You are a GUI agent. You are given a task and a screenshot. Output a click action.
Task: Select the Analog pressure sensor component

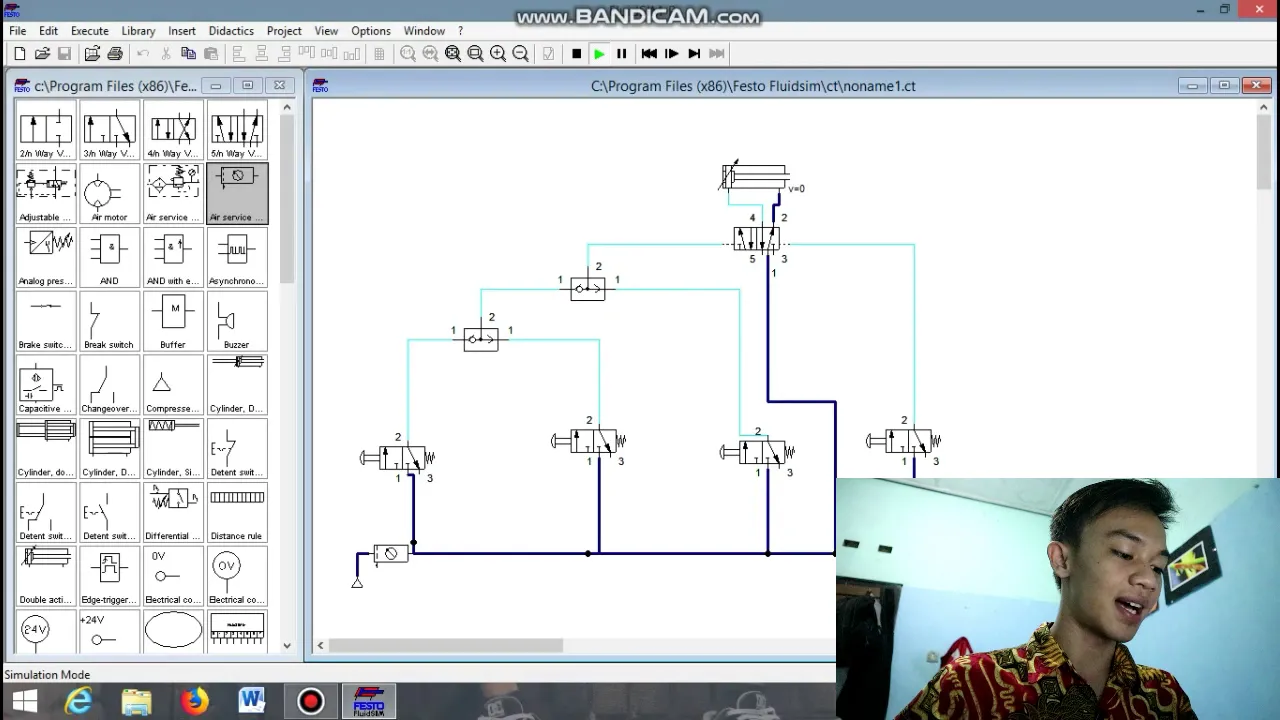tap(45, 258)
